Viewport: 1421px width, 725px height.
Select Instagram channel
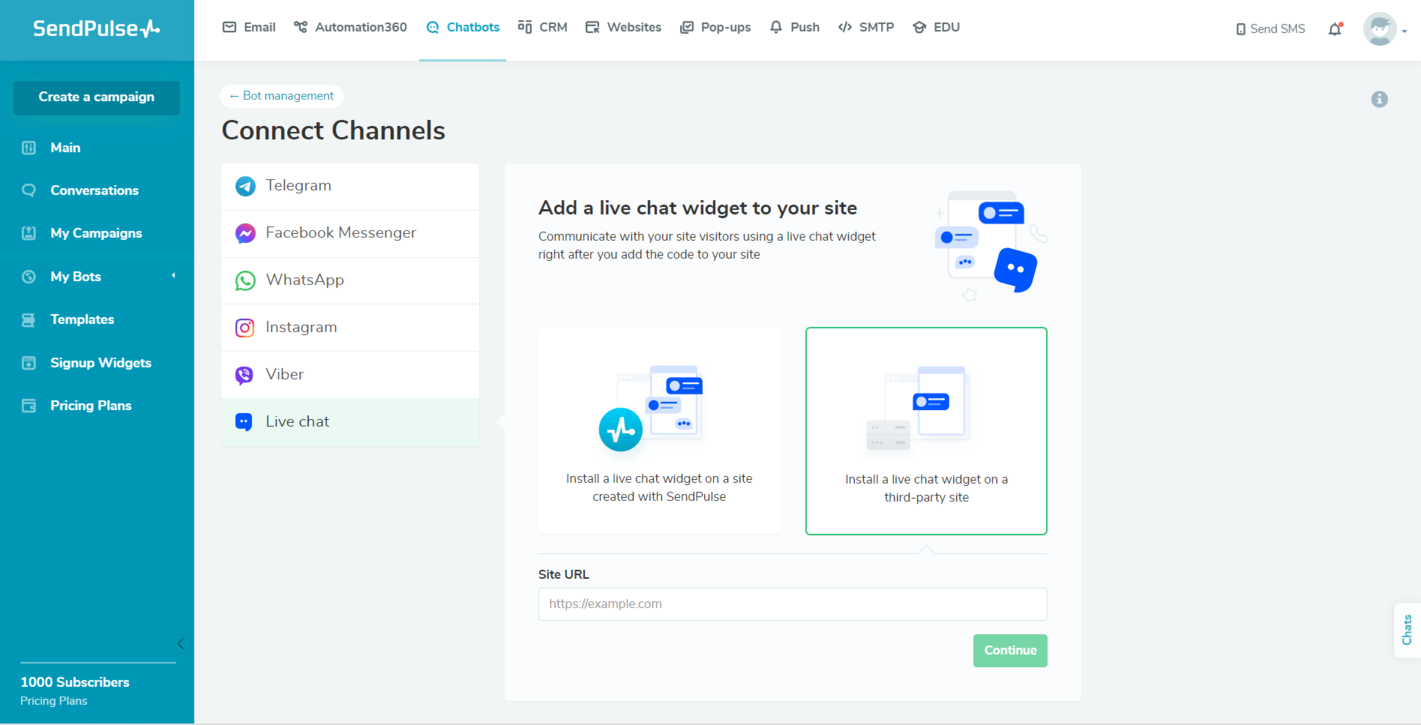tap(350, 327)
